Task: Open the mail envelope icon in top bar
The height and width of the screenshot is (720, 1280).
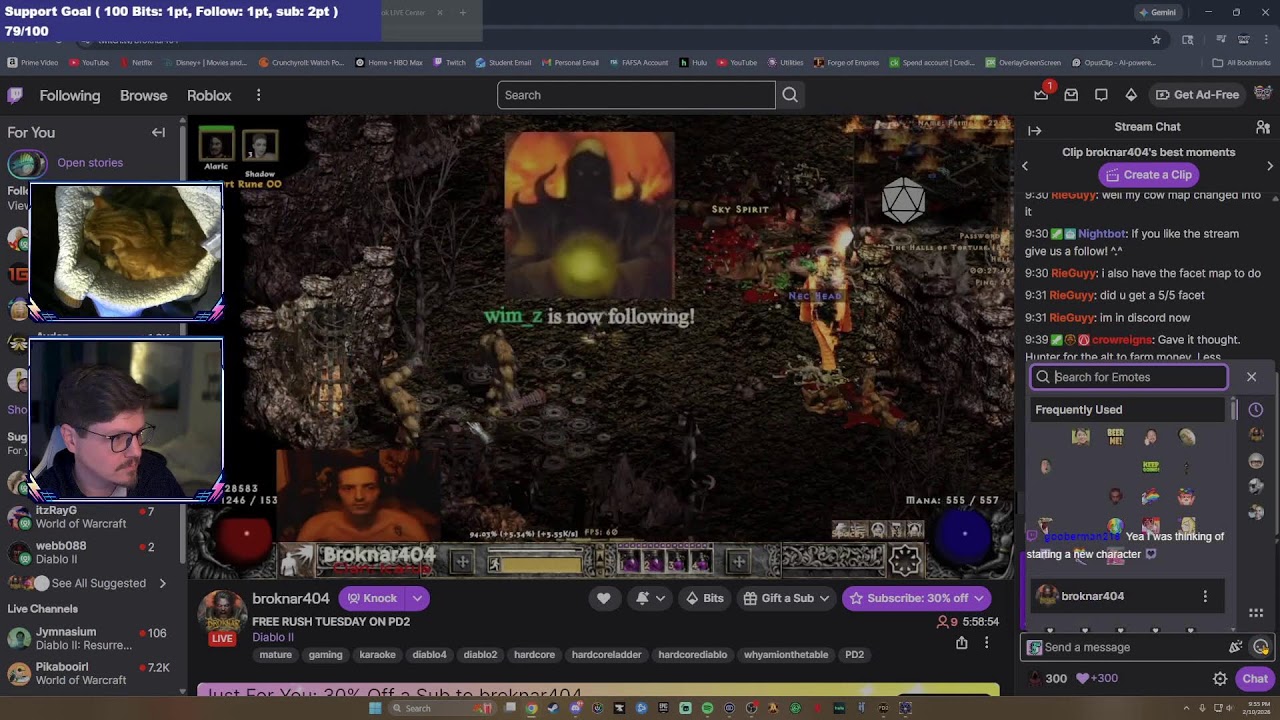Action: click(1071, 95)
